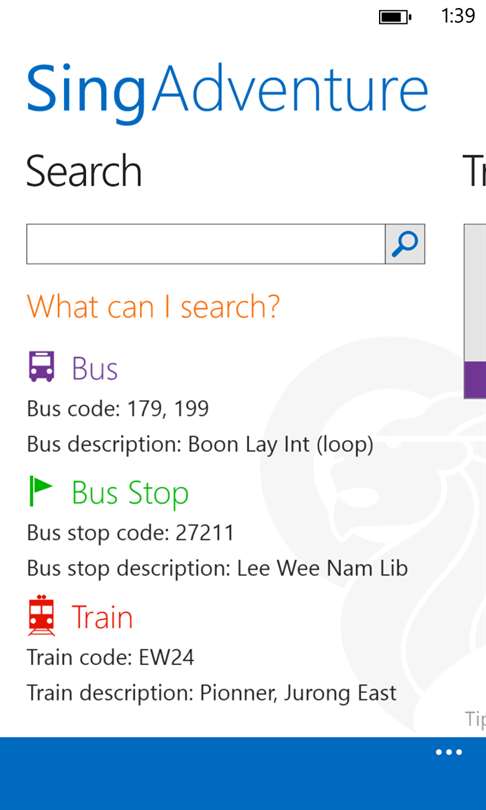Select the Train heading
Viewport: 486px width, 810px height.
(x=102, y=617)
